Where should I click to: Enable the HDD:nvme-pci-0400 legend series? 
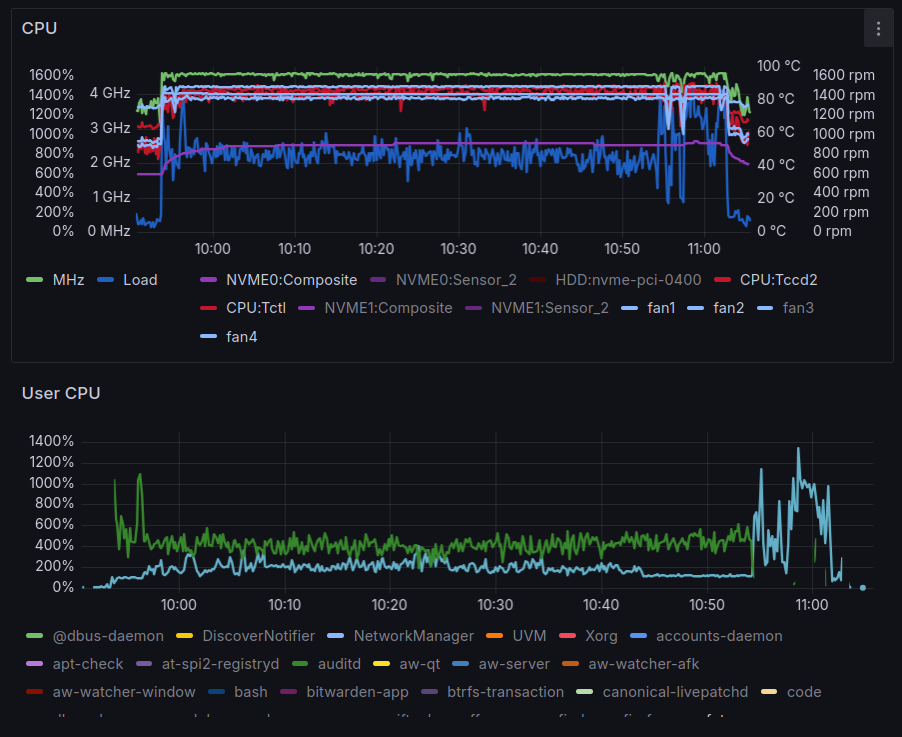628,280
